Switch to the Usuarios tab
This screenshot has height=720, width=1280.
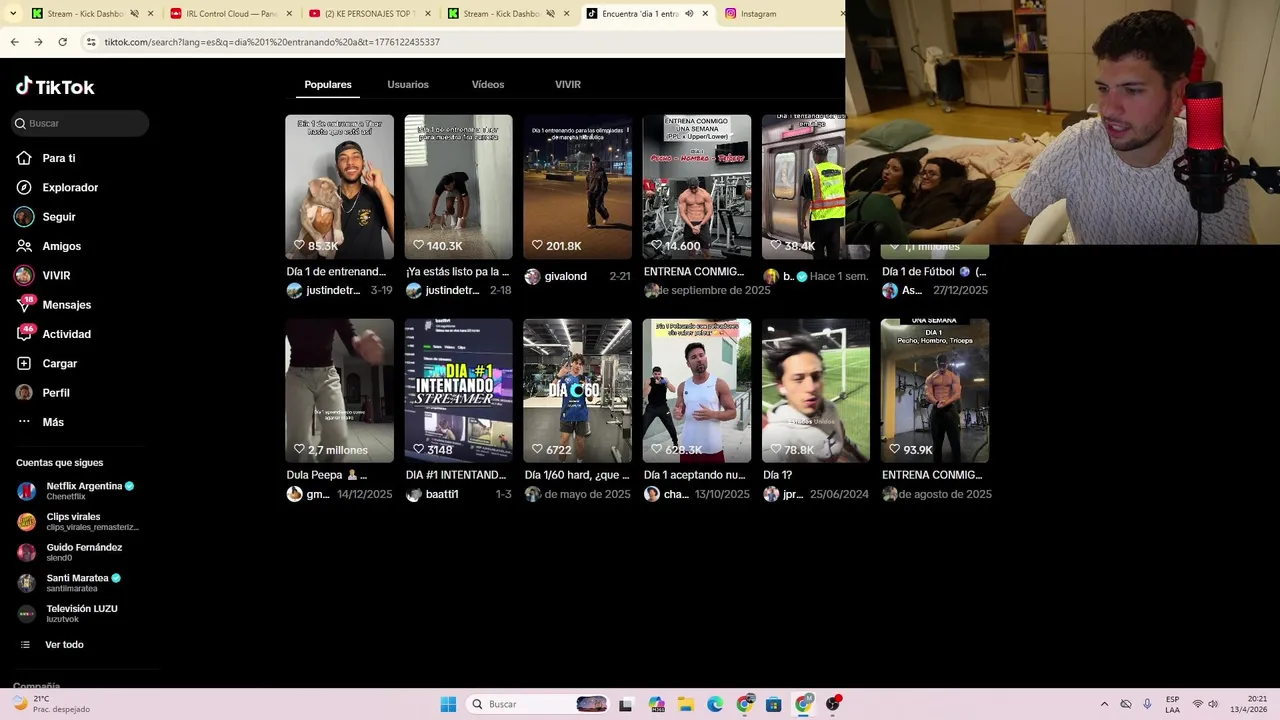pos(408,85)
